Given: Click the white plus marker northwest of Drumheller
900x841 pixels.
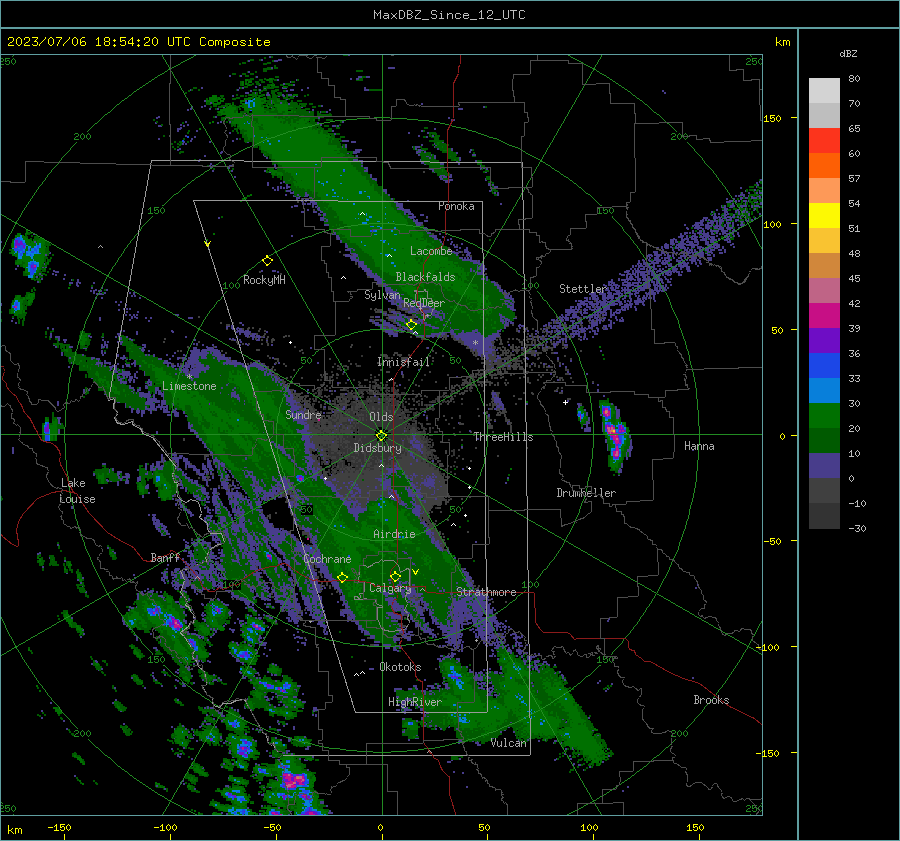Looking at the screenshot, I should click(565, 402).
